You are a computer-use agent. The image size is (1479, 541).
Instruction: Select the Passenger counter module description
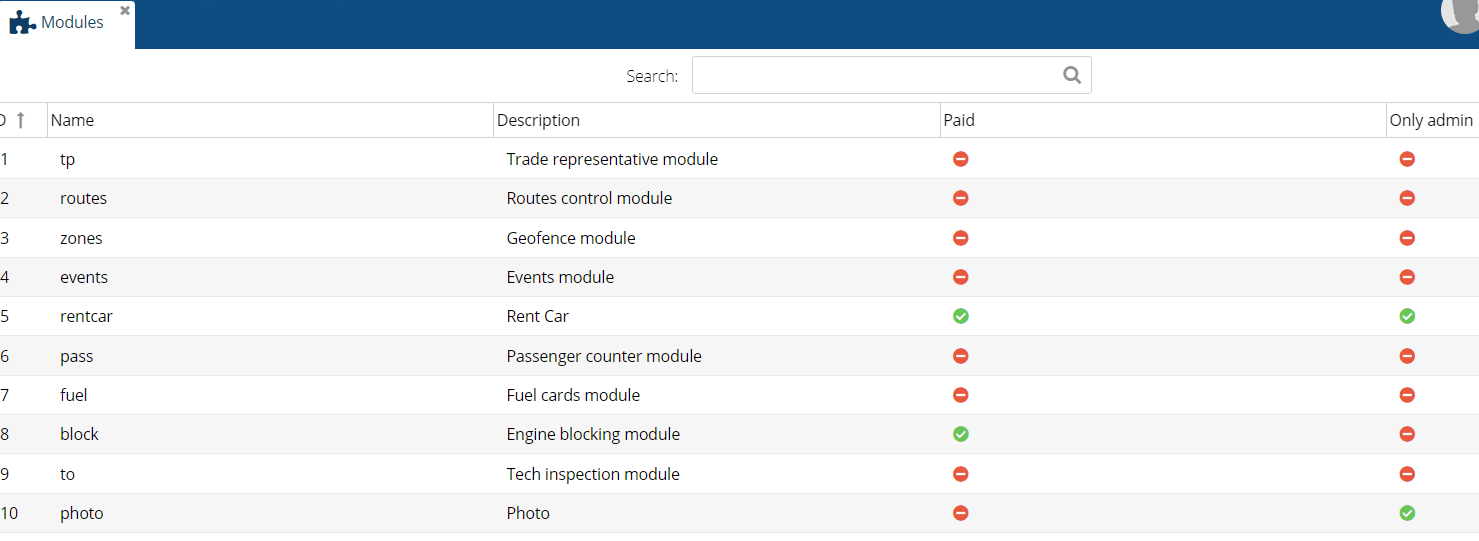604,356
